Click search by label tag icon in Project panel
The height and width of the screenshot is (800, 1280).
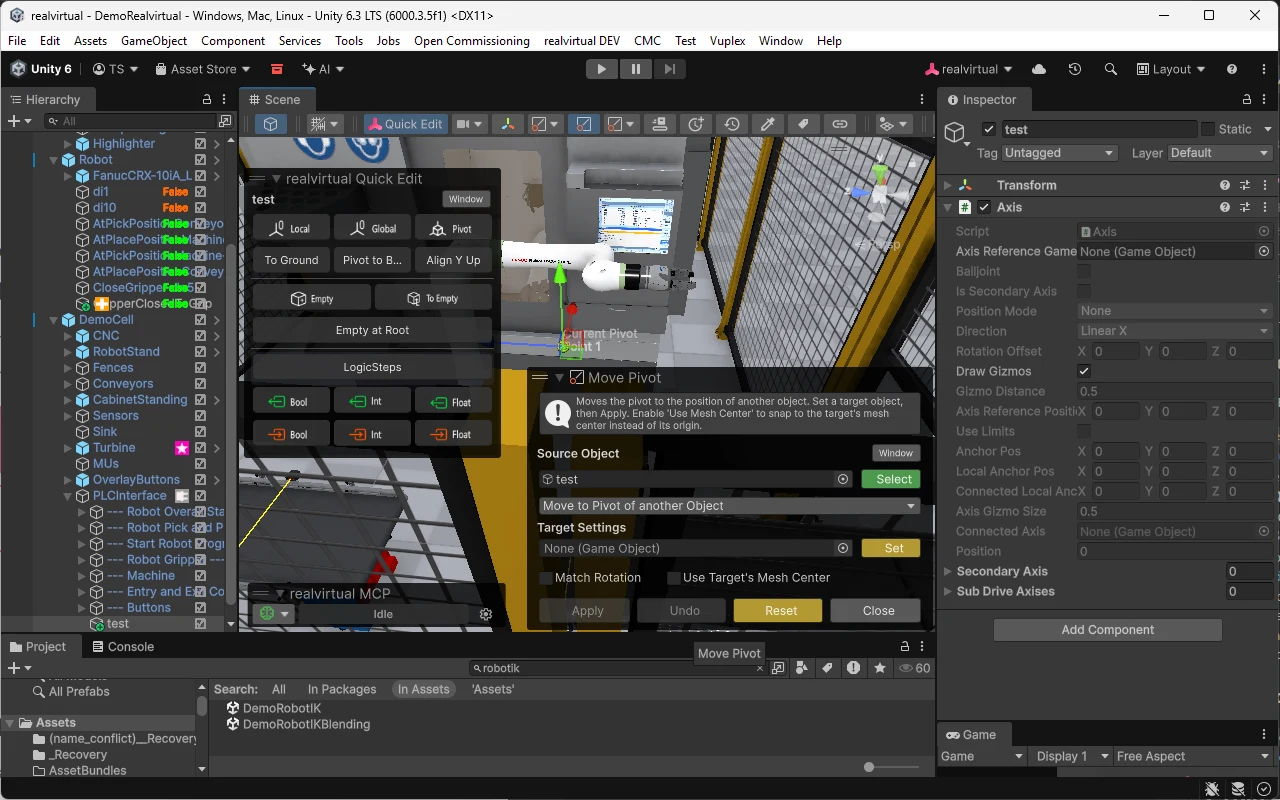[x=827, y=668]
